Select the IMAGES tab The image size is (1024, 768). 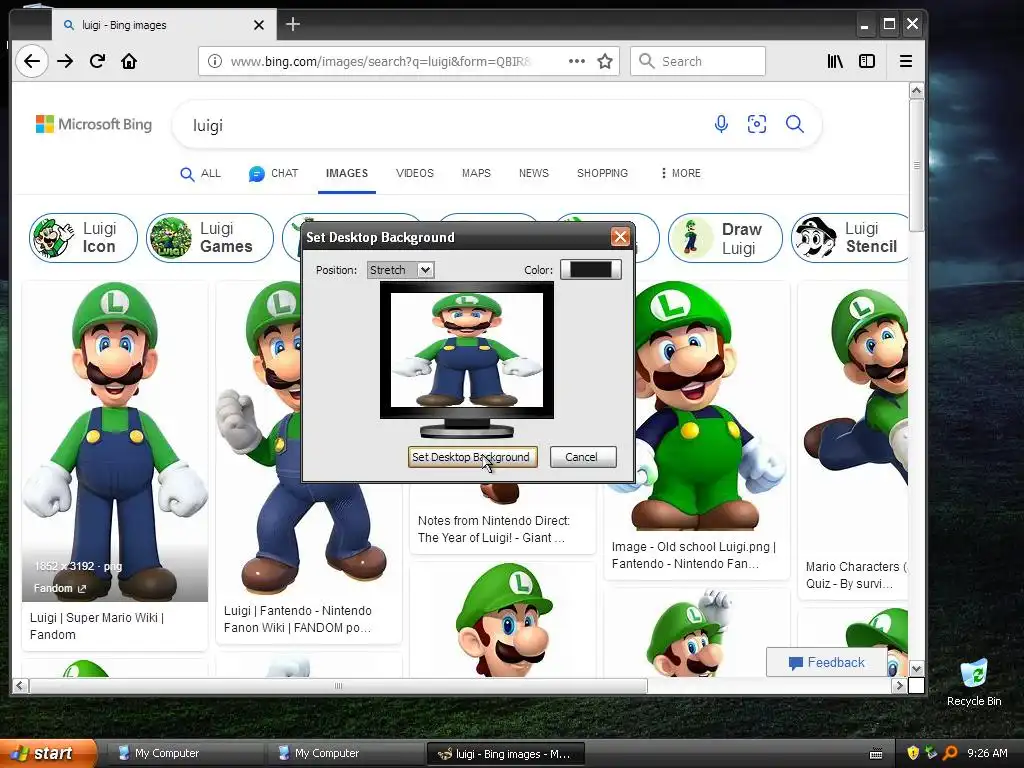click(347, 173)
